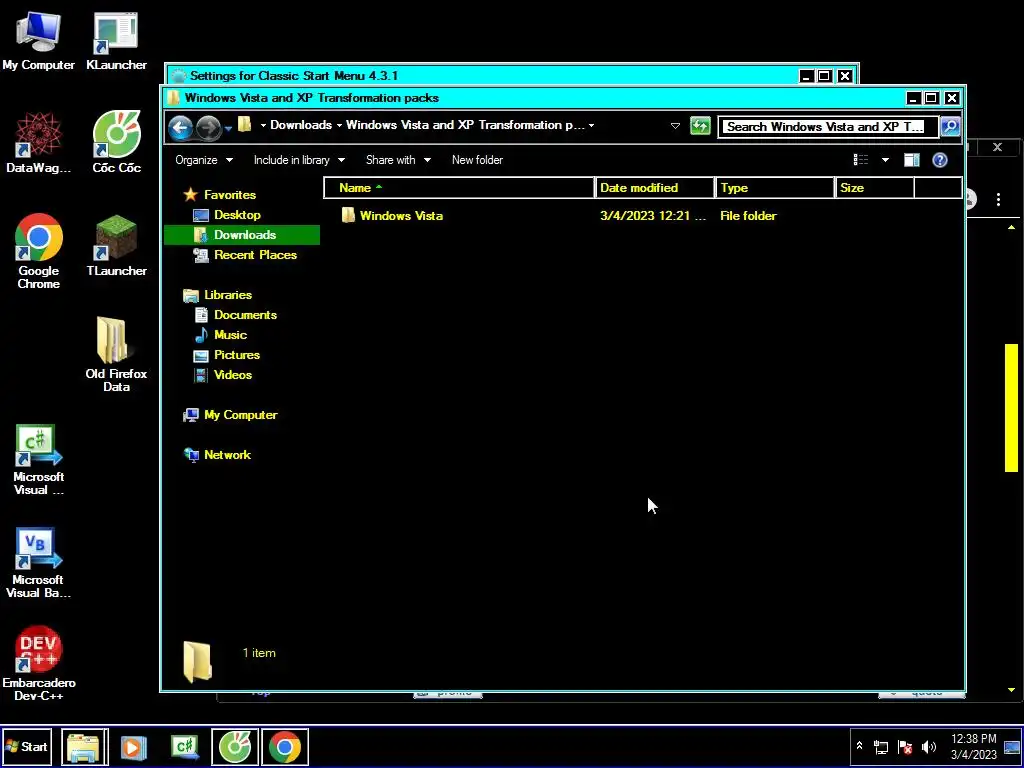
Task: Click Action Center flag tray icon
Action: click(904, 746)
